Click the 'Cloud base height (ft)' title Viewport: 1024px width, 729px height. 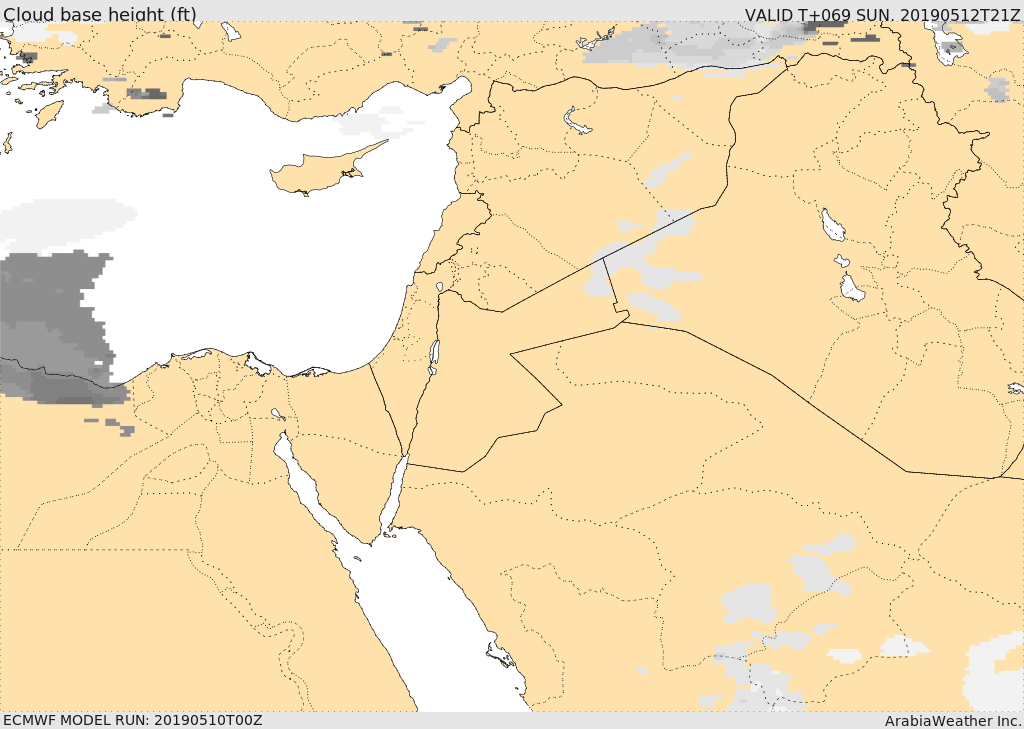(99, 14)
